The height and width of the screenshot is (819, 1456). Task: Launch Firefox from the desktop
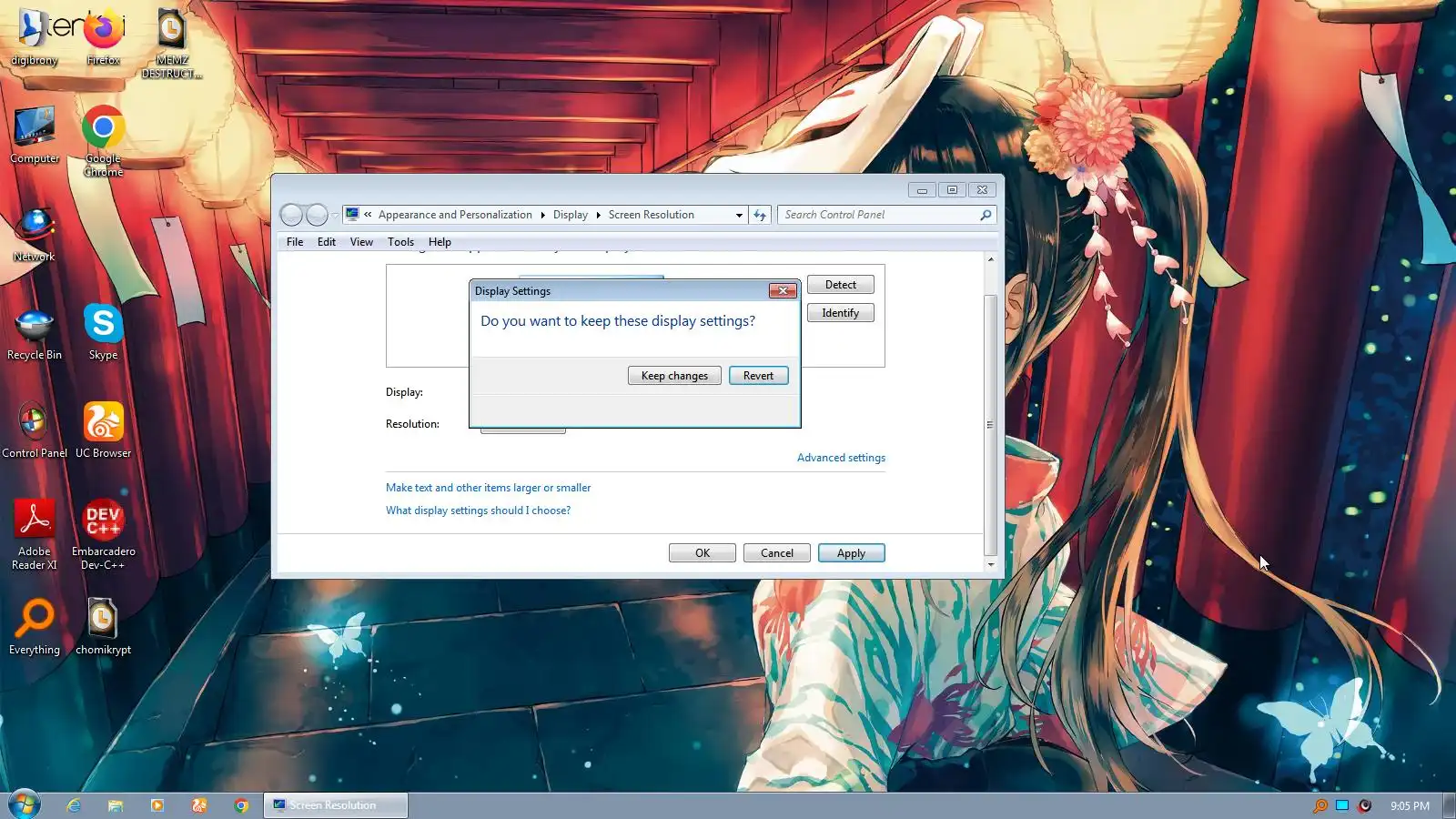(x=103, y=38)
